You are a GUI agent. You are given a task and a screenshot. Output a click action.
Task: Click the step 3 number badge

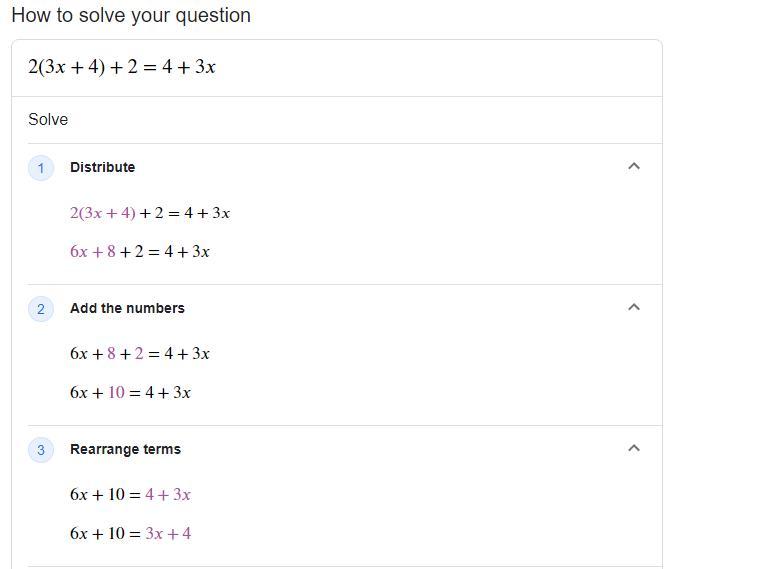tap(41, 450)
